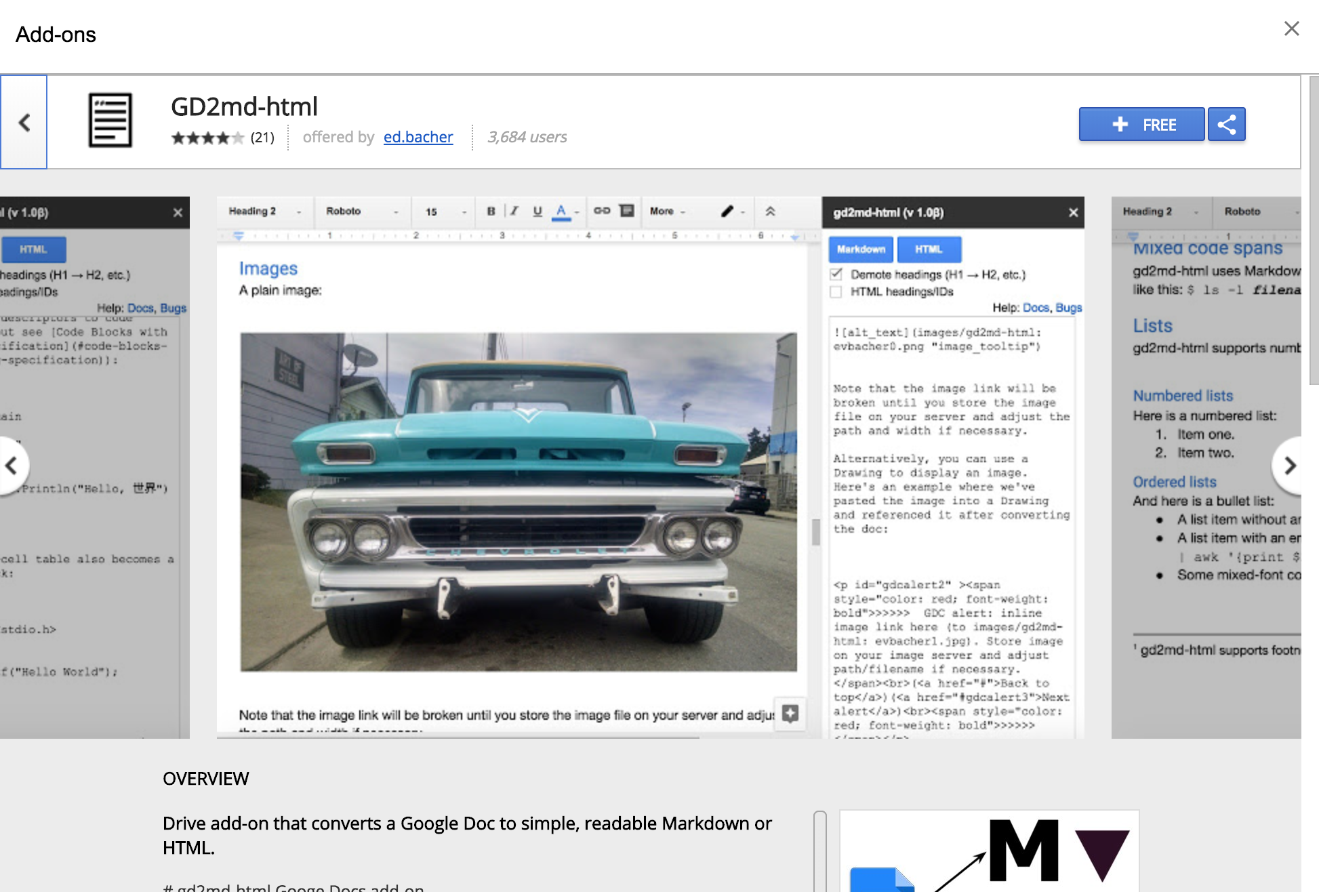Go back using the left chevron arrow
The width and height of the screenshot is (1319, 896).
click(x=24, y=122)
